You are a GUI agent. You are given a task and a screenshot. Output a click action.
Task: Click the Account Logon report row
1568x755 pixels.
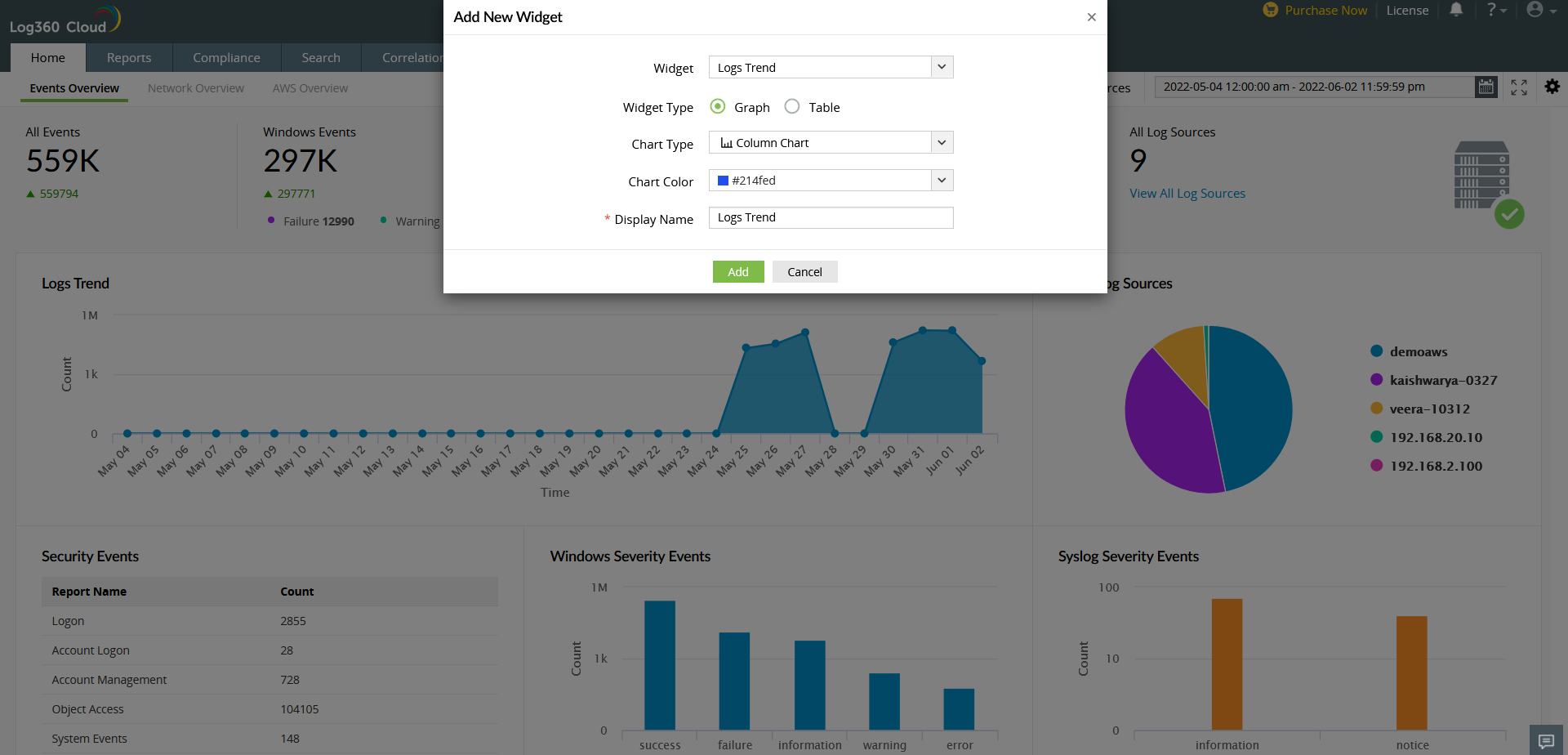[x=269, y=650]
